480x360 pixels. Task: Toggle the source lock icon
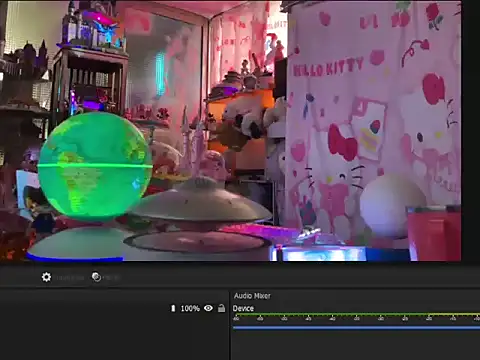[x=221, y=308]
